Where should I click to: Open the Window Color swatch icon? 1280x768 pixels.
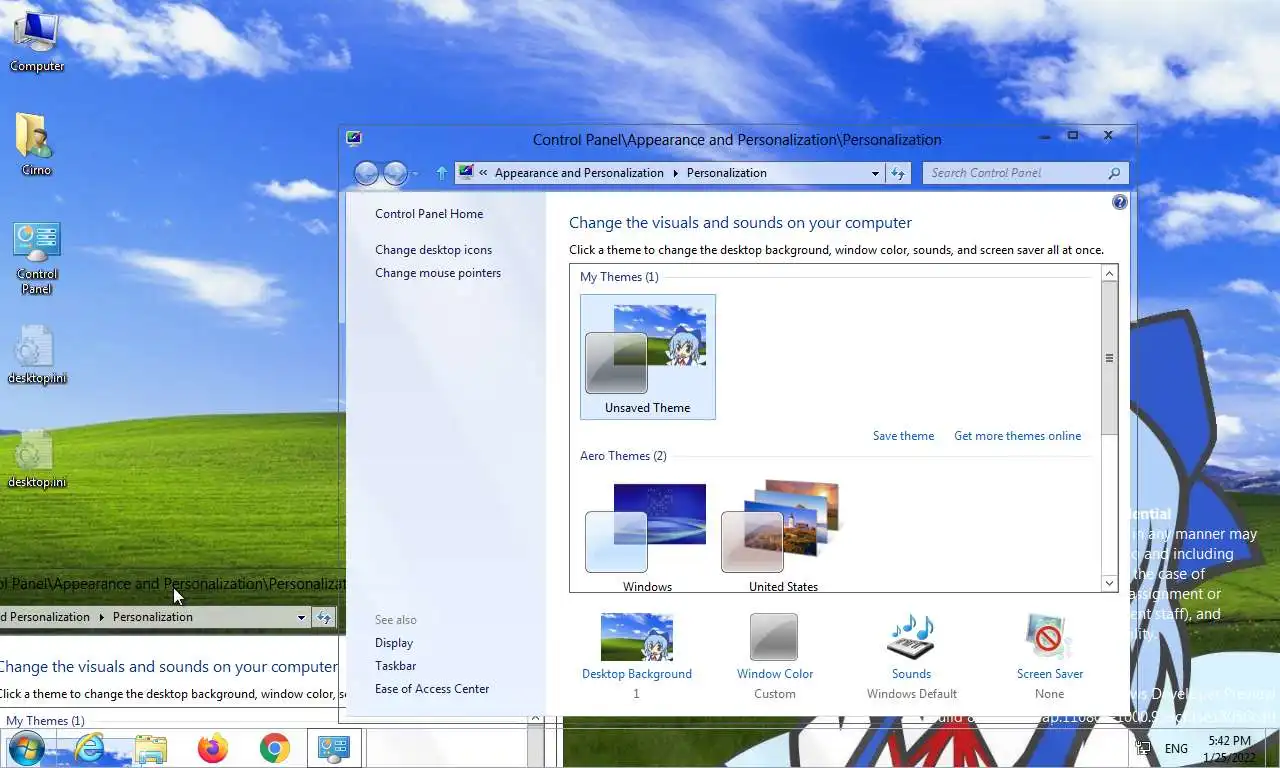pos(774,637)
